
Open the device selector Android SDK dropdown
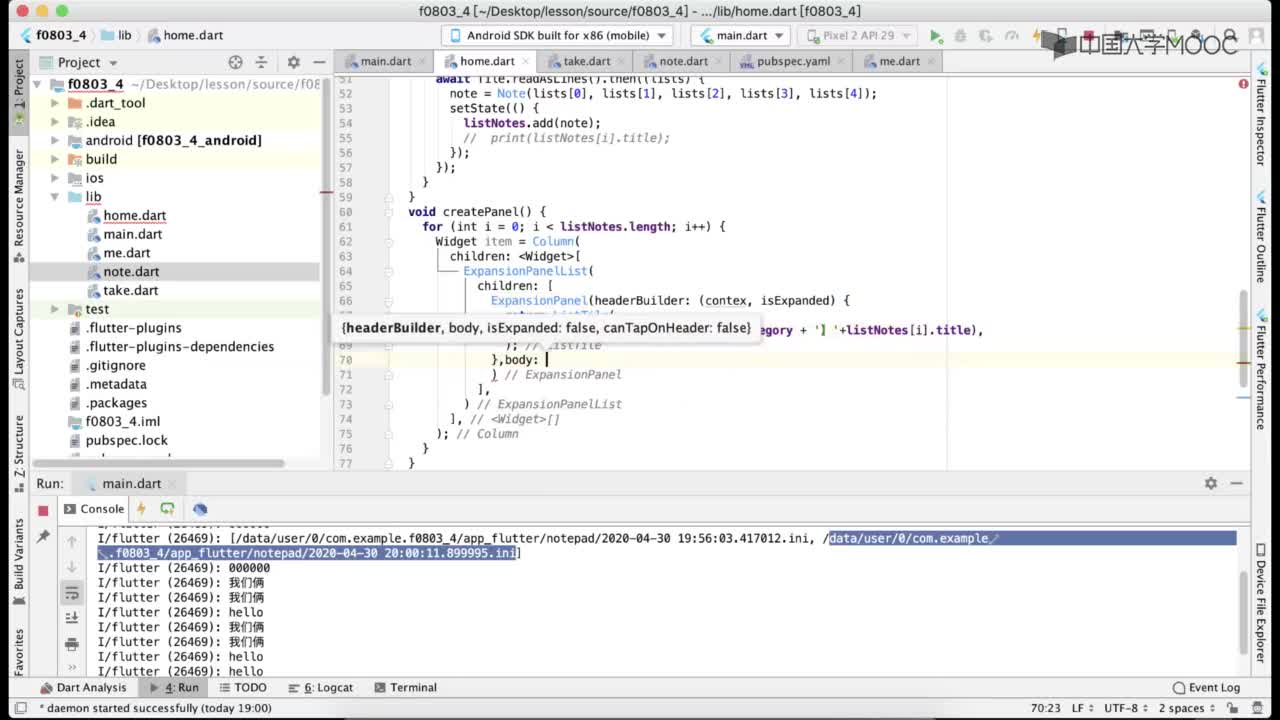click(557, 35)
